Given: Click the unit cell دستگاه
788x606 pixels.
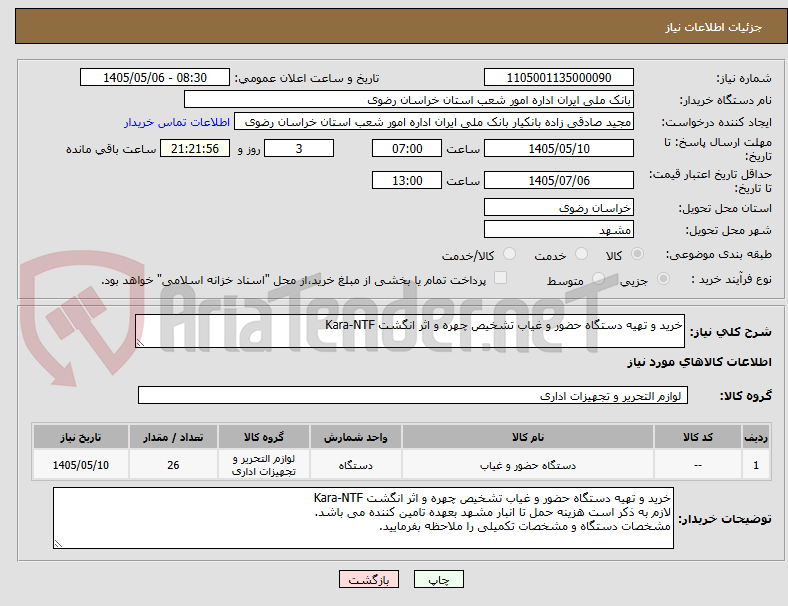Looking at the screenshot, I should click(356, 465).
